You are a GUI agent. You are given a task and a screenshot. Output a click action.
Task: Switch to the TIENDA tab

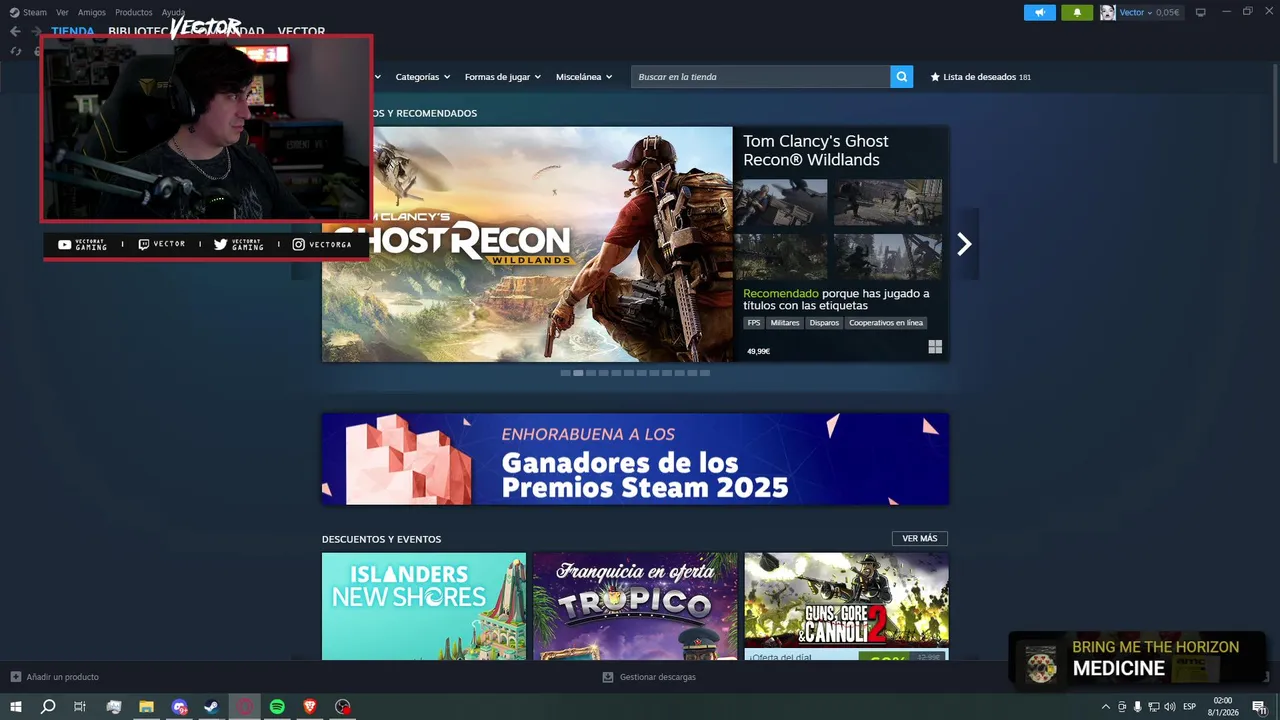pyautogui.click(x=73, y=31)
